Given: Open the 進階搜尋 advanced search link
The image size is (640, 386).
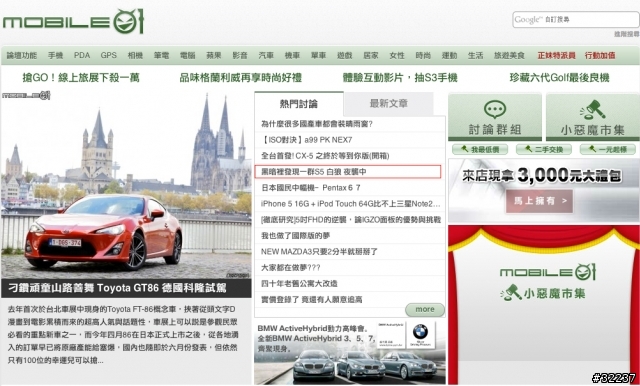Looking at the screenshot, I should pos(627,34).
